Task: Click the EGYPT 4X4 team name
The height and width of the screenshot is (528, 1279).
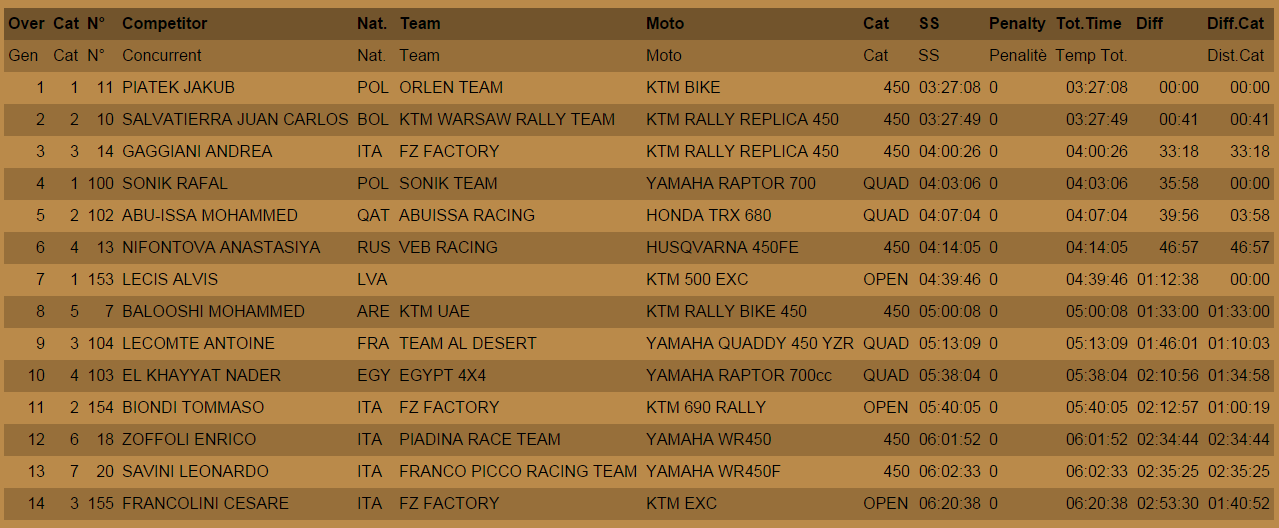Action: coord(443,375)
